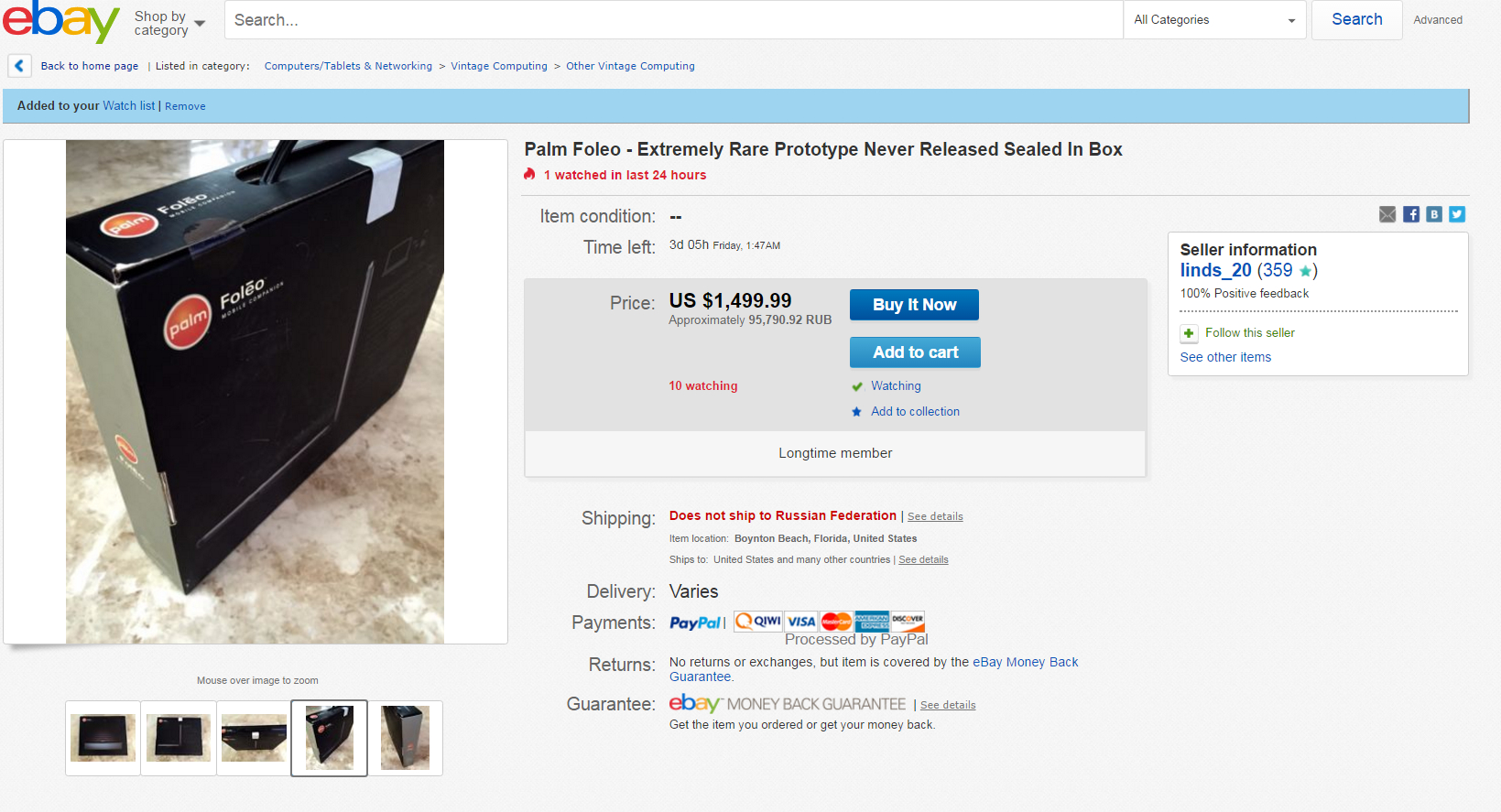
Task: Toggle the Watching checkmark for this item
Action: click(857, 386)
